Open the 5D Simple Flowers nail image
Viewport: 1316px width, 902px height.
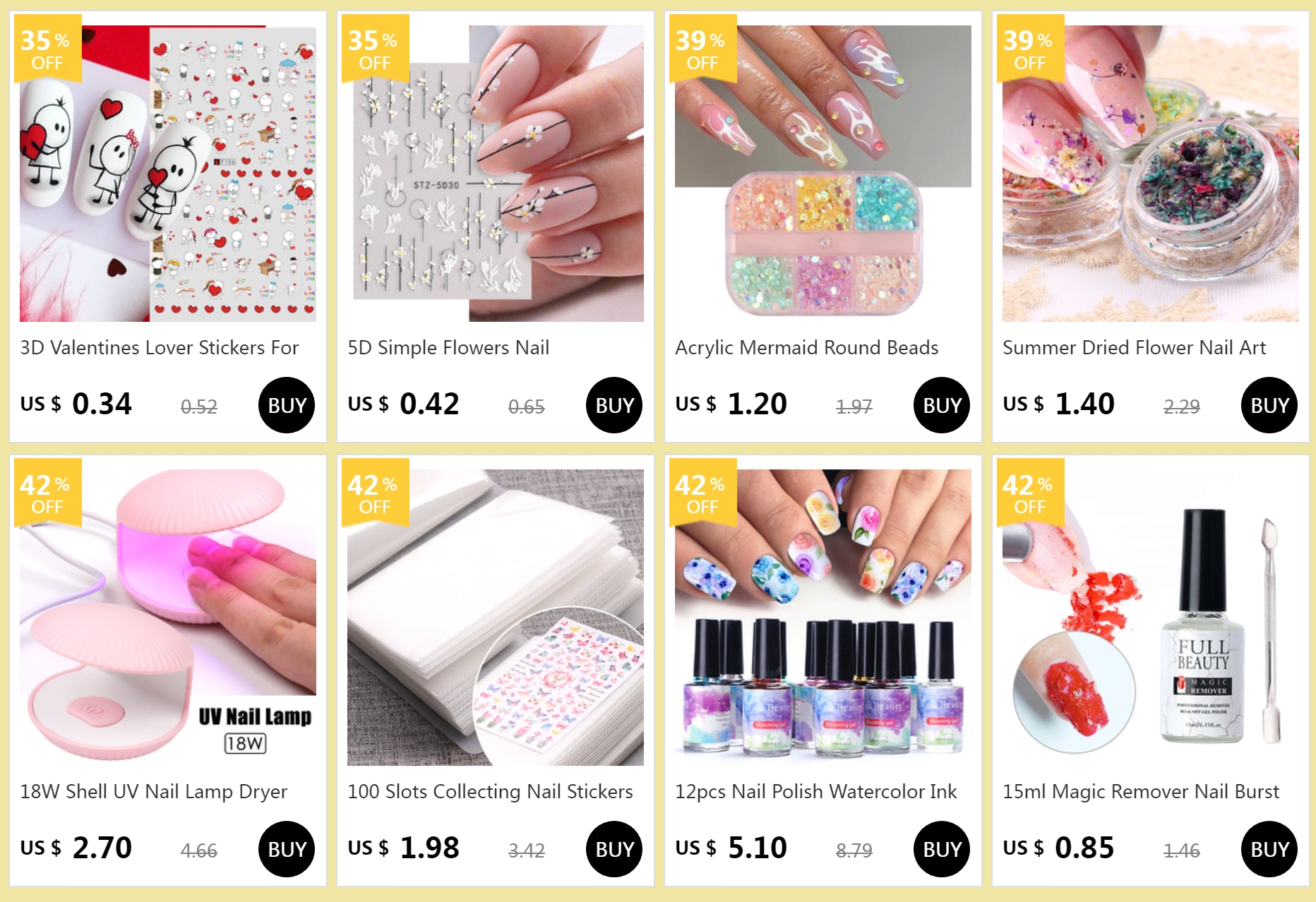(496, 174)
